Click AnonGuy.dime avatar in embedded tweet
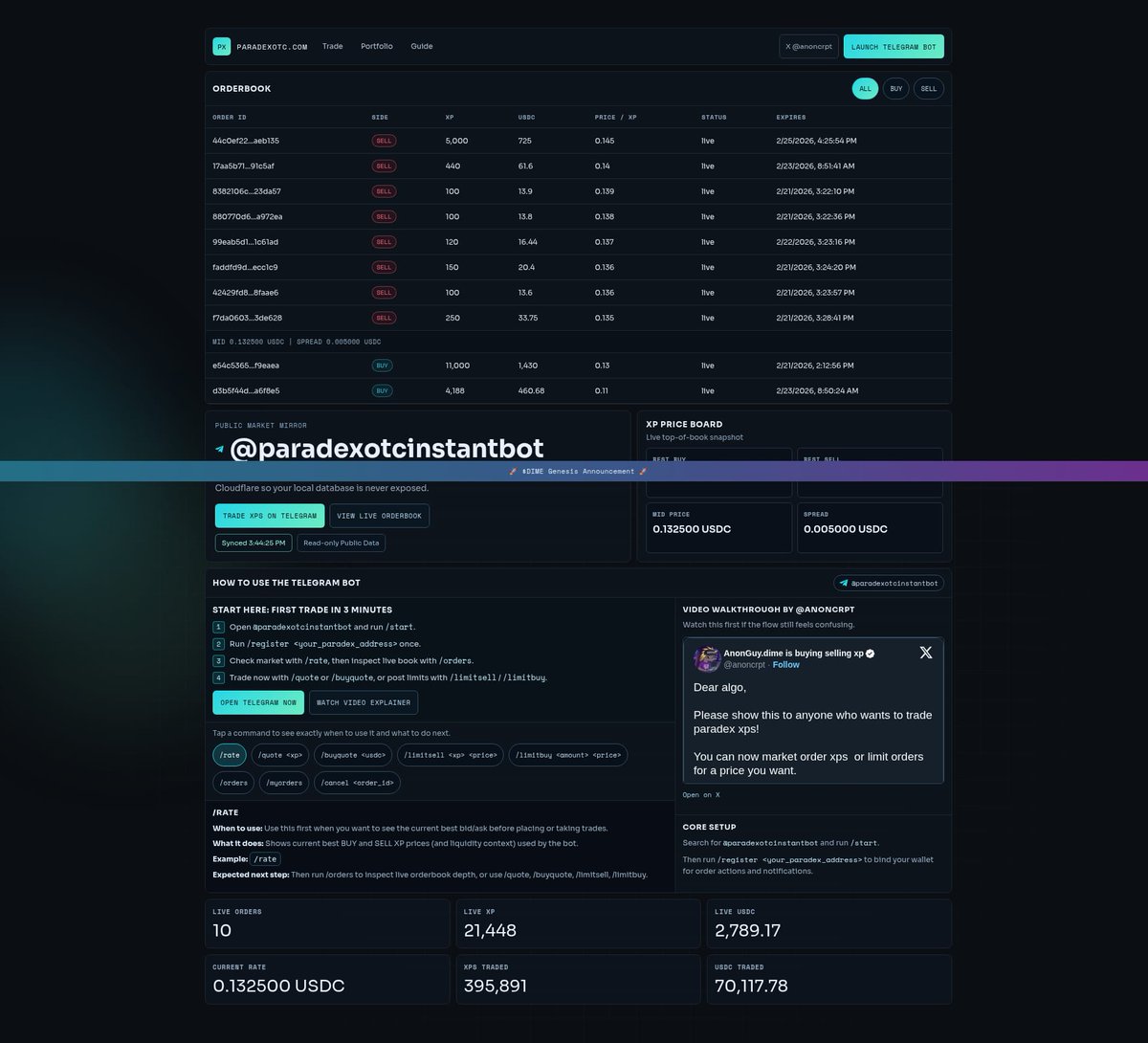This screenshot has height=1043, width=1148. 707,658
